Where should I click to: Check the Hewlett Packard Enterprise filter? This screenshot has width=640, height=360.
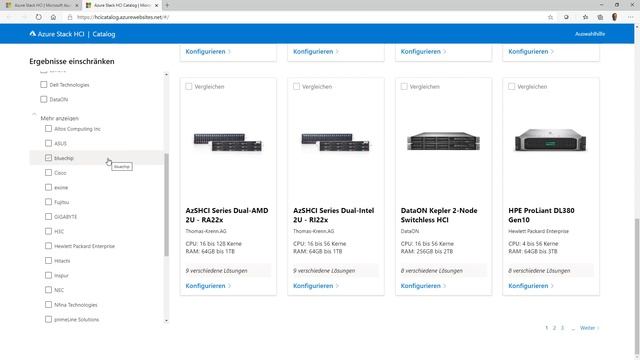pyautogui.click(x=49, y=246)
